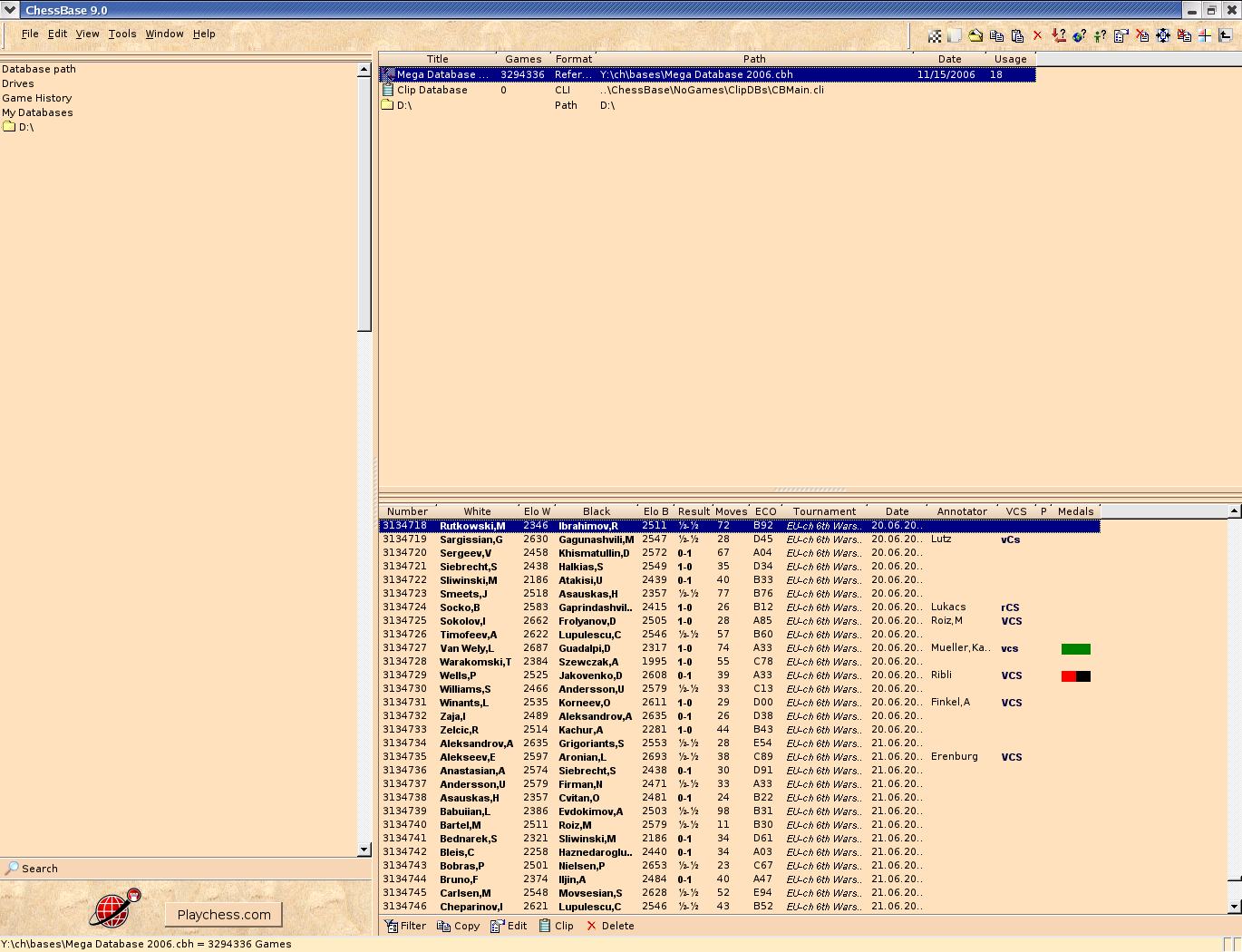The height and width of the screenshot is (952, 1242).
Task: Click the green player question-mark toolbar icon
Action: (x=1100, y=35)
